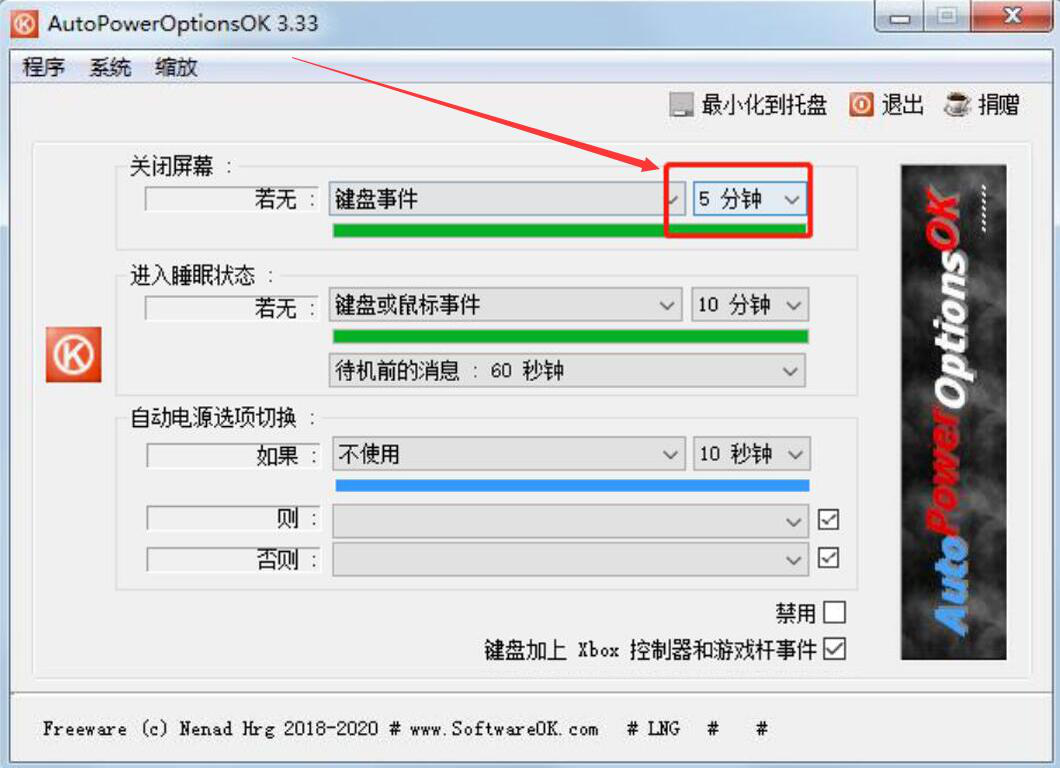This screenshot has width=1060, height=768.
Task: Open the 不使用 condition dropdown
Action: (x=508, y=454)
